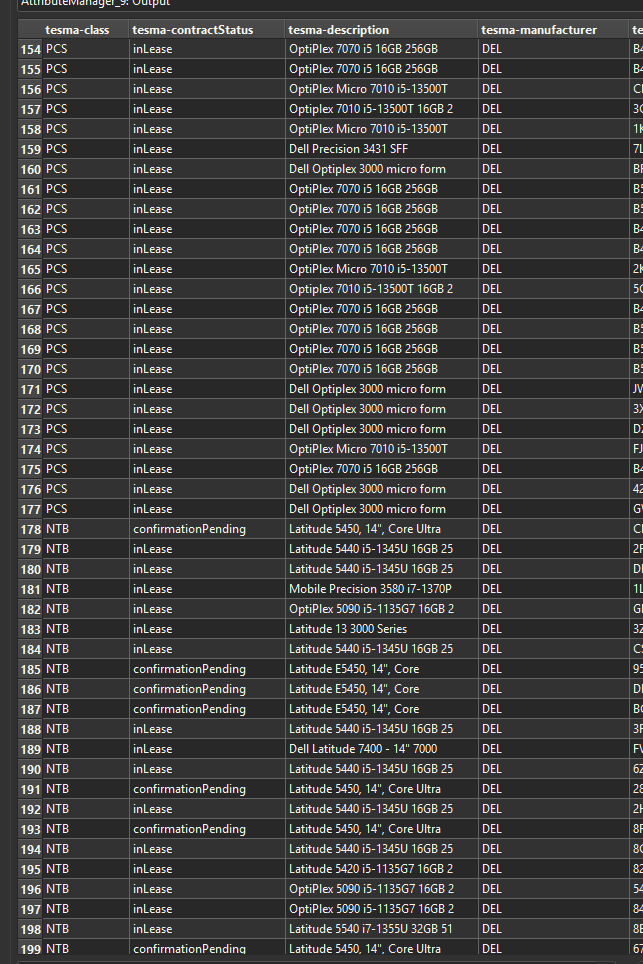Image resolution: width=643 pixels, height=964 pixels.
Task: Click the tesma-class column header
Action: tap(77, 30)
